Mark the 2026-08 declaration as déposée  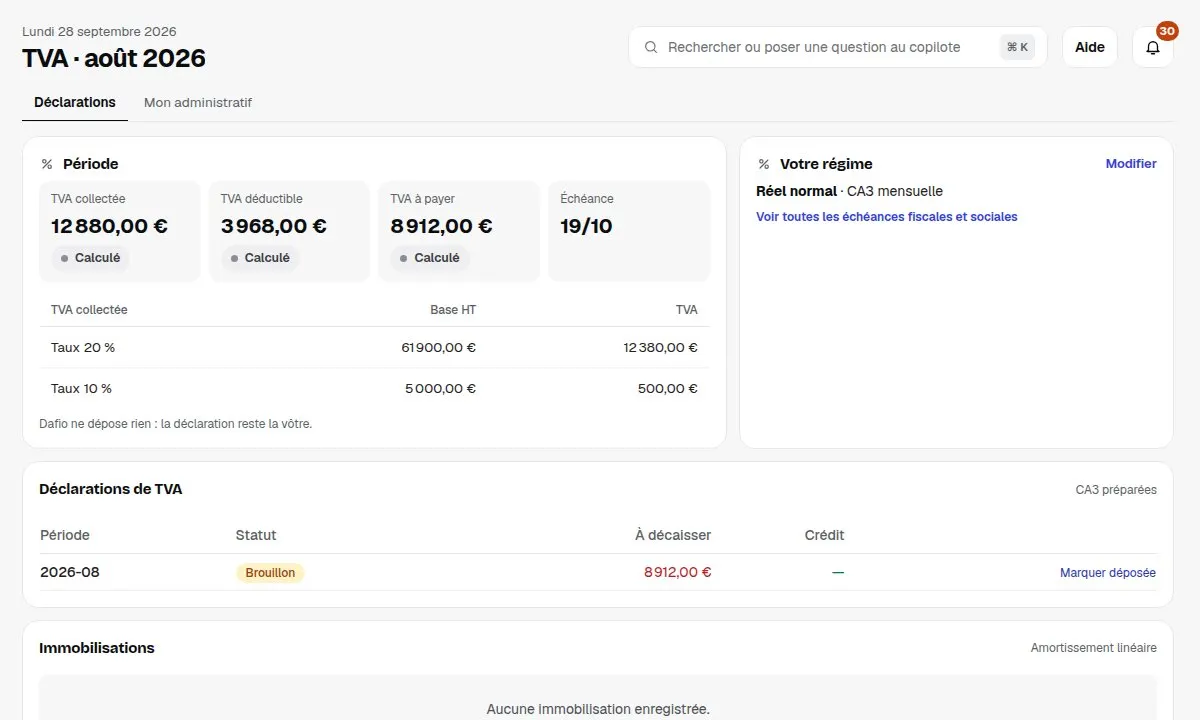(1108, 573)
